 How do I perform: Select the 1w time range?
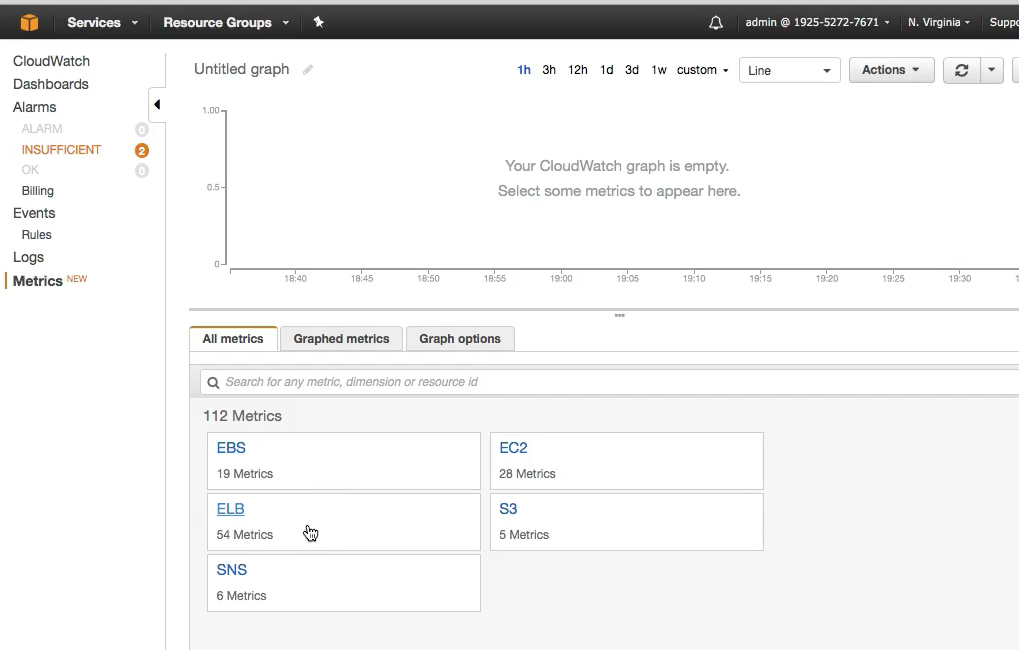coord(659,70)
